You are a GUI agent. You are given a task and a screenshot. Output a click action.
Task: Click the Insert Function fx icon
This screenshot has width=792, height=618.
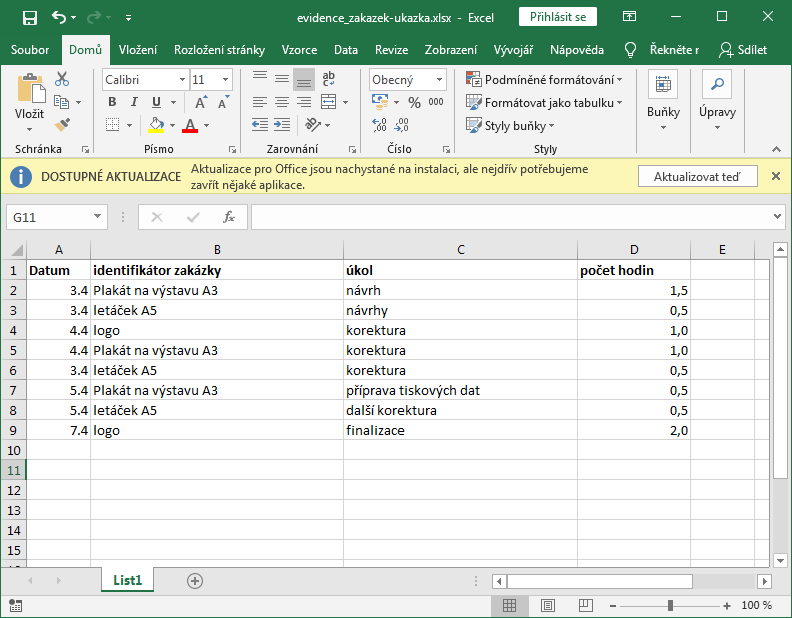pos(229,217)
